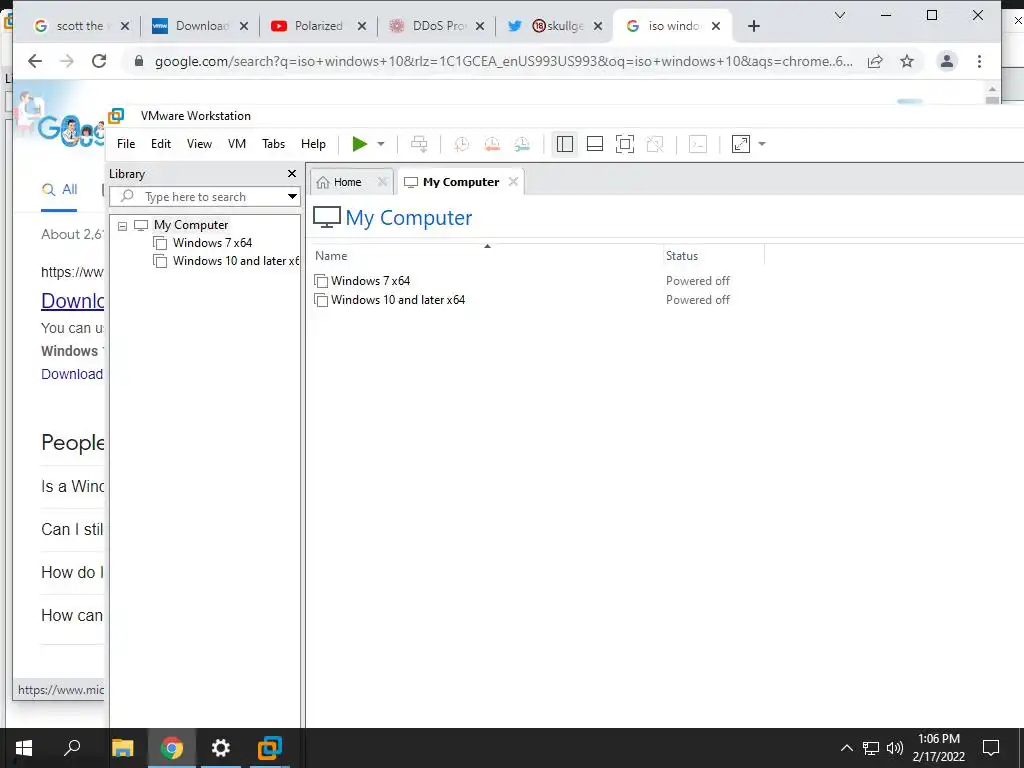
Task: Click Send Ctrl+Alt+Del toolbar icon
Action: (419, 144)
